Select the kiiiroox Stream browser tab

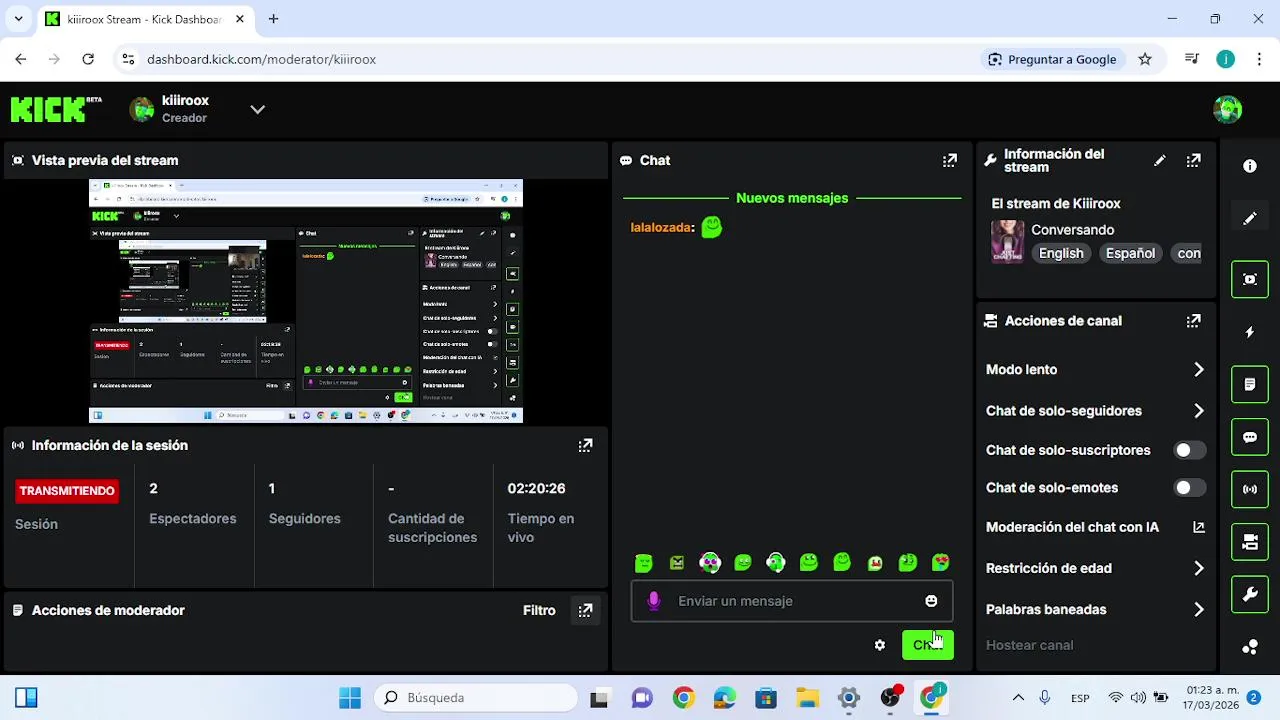click(146, 19)
